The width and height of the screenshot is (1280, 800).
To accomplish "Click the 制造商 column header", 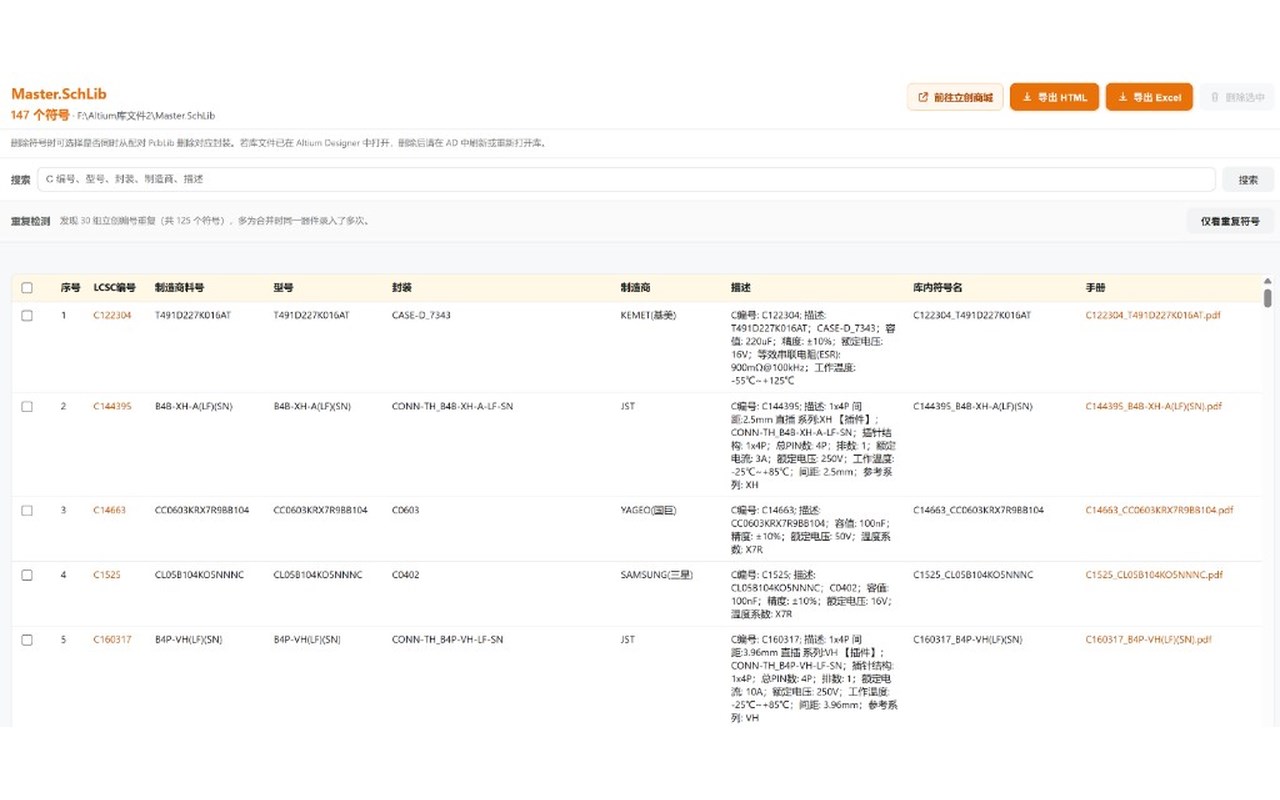I will point(635,288).
